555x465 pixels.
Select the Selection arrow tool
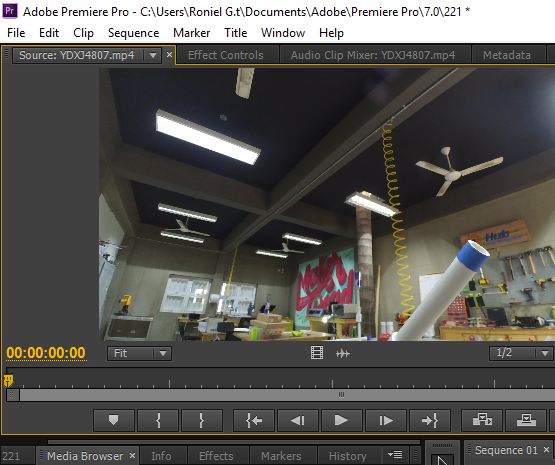tap(442, 460)
